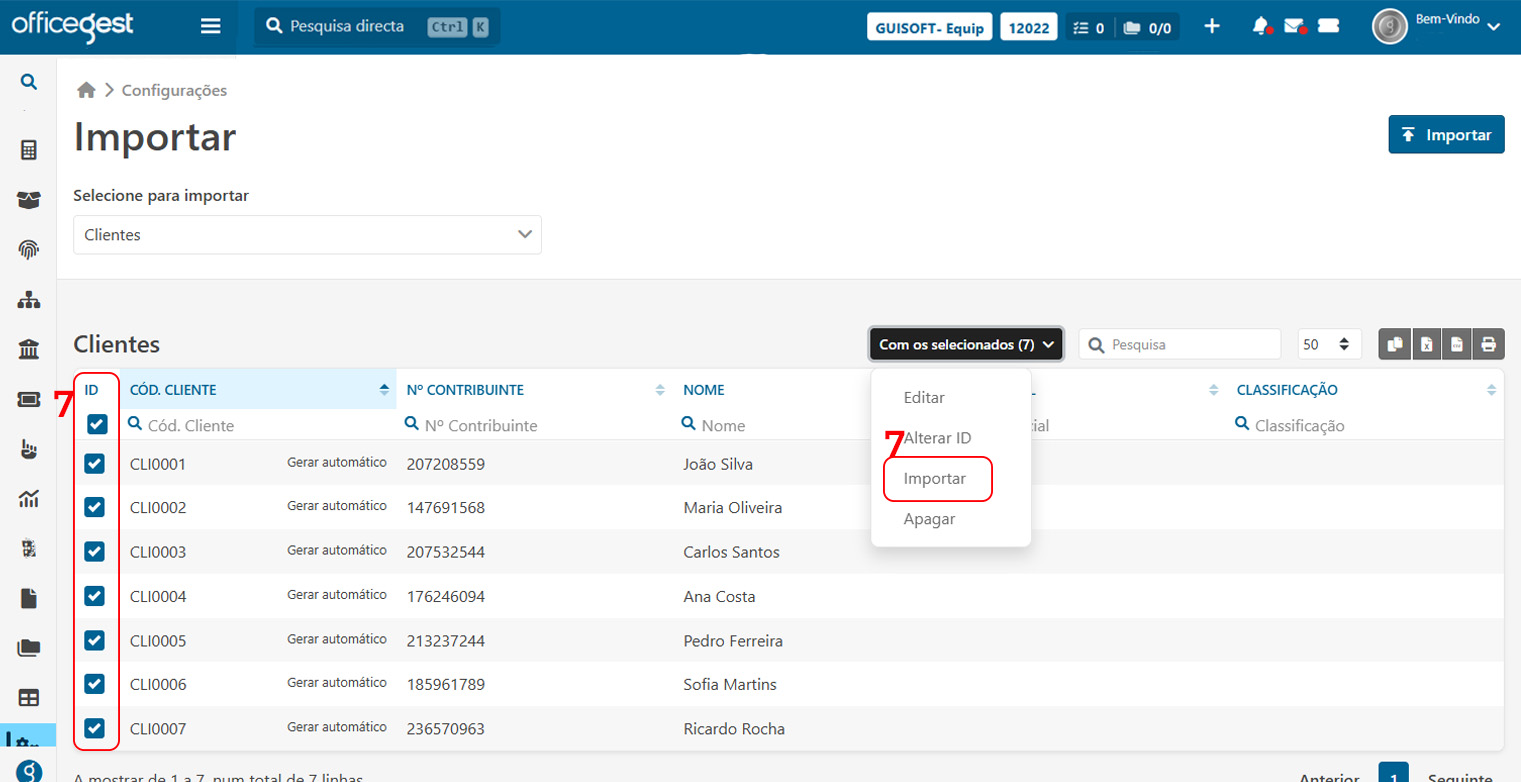Copy table with the copy icon button

tap(1395, 344)
